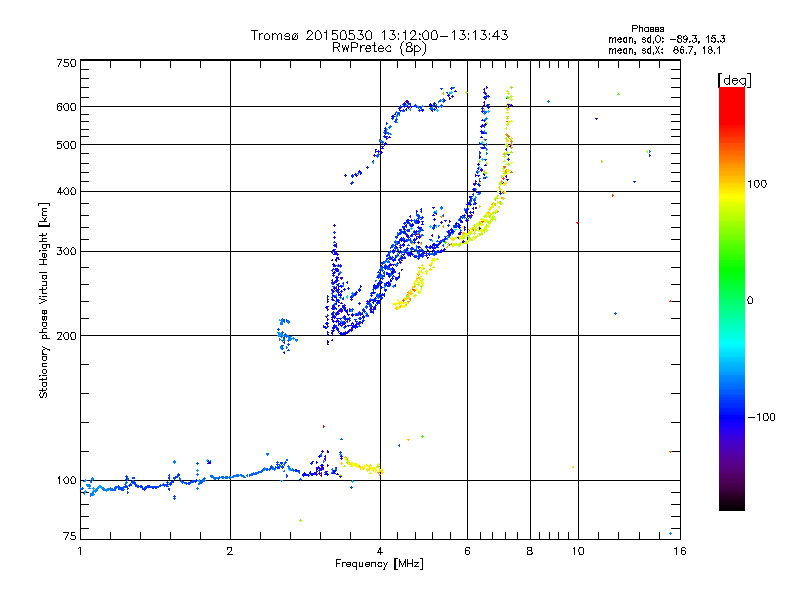Viewport: 800px width, 600px height.
Task: Click the colorbar tick label '0'
Action: click(750, 300)
